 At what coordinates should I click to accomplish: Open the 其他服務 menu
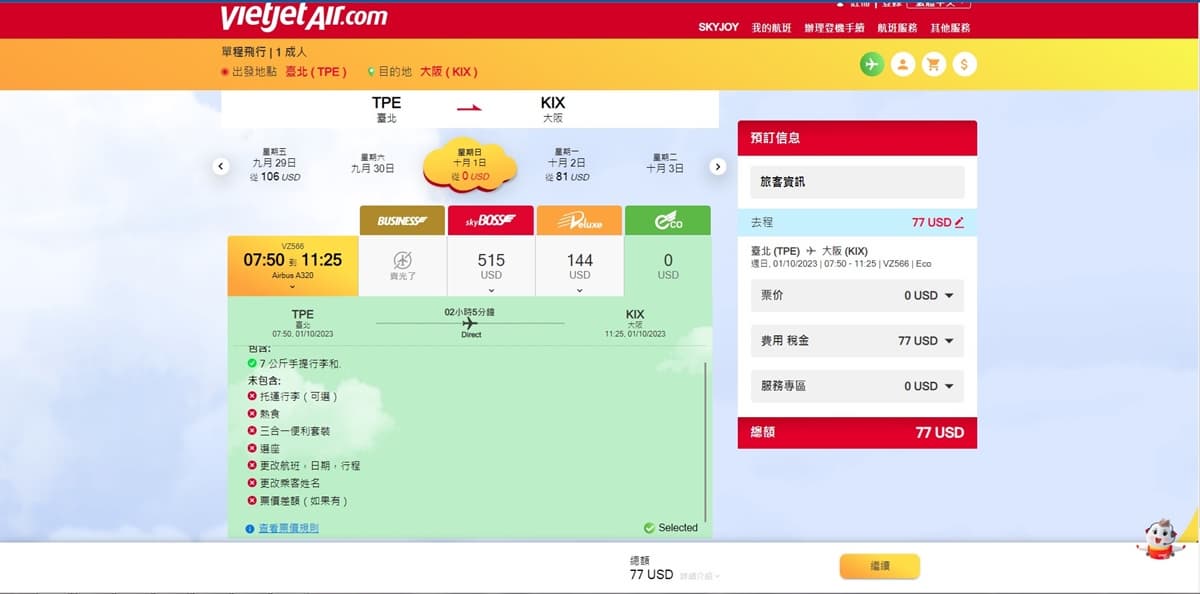coord(950,28)
